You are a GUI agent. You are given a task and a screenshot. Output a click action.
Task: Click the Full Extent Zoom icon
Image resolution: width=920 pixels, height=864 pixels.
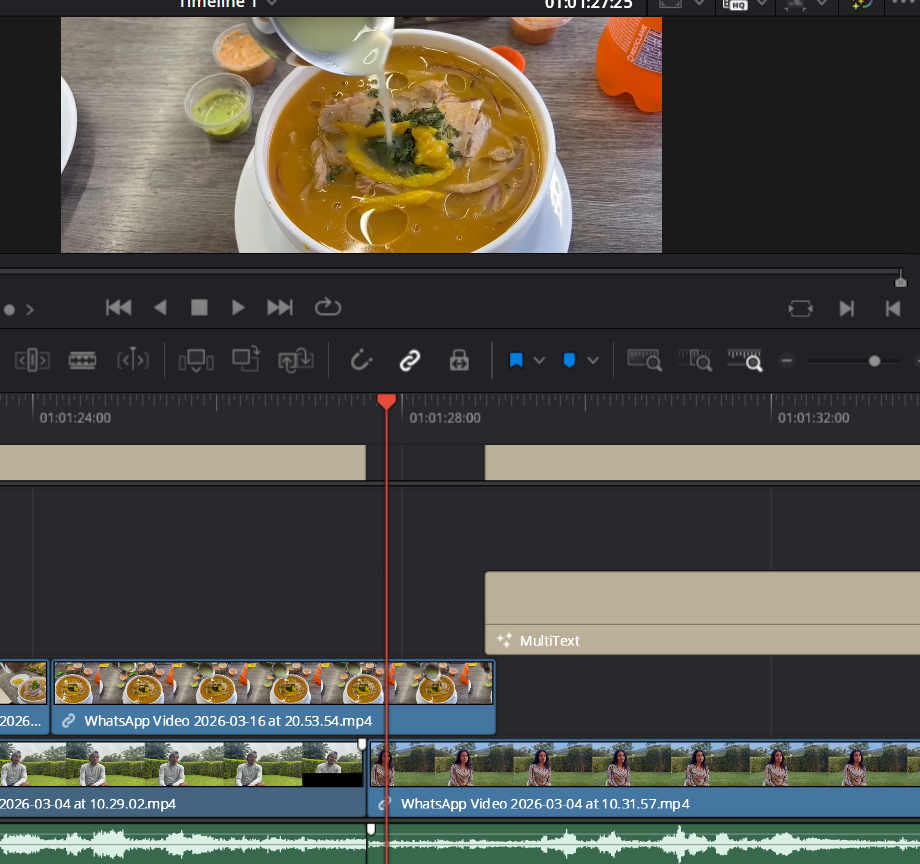coord(644,360)
